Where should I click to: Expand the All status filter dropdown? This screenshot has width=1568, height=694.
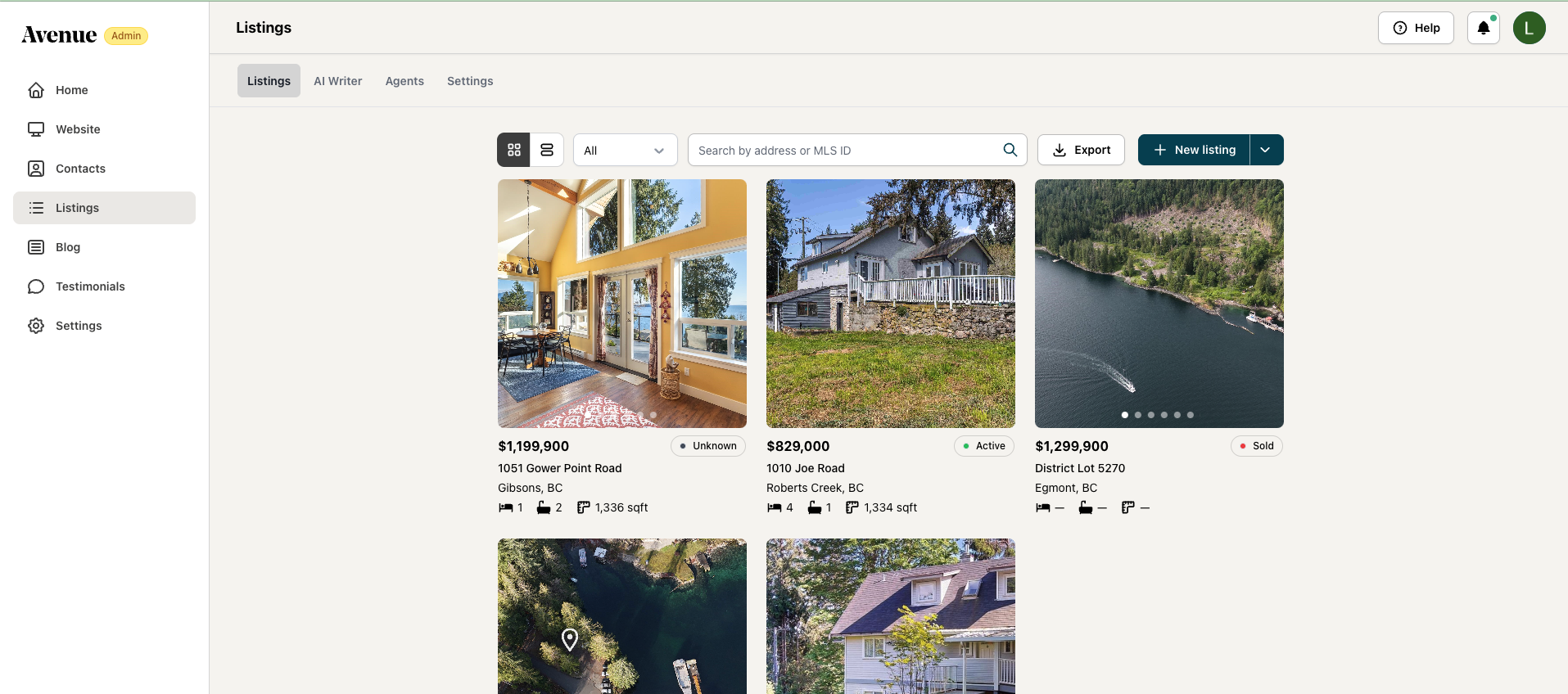(x=626, y=151)
